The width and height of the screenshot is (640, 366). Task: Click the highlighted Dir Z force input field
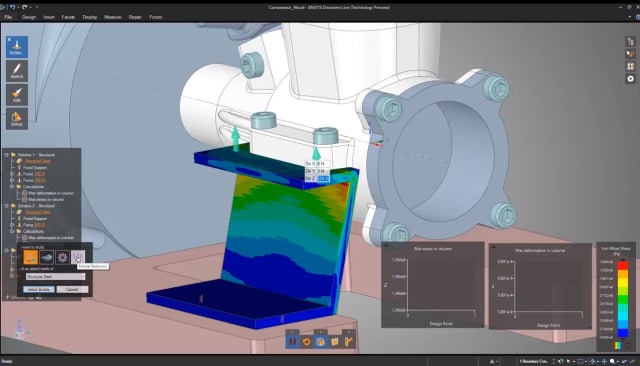coord(322,178)
